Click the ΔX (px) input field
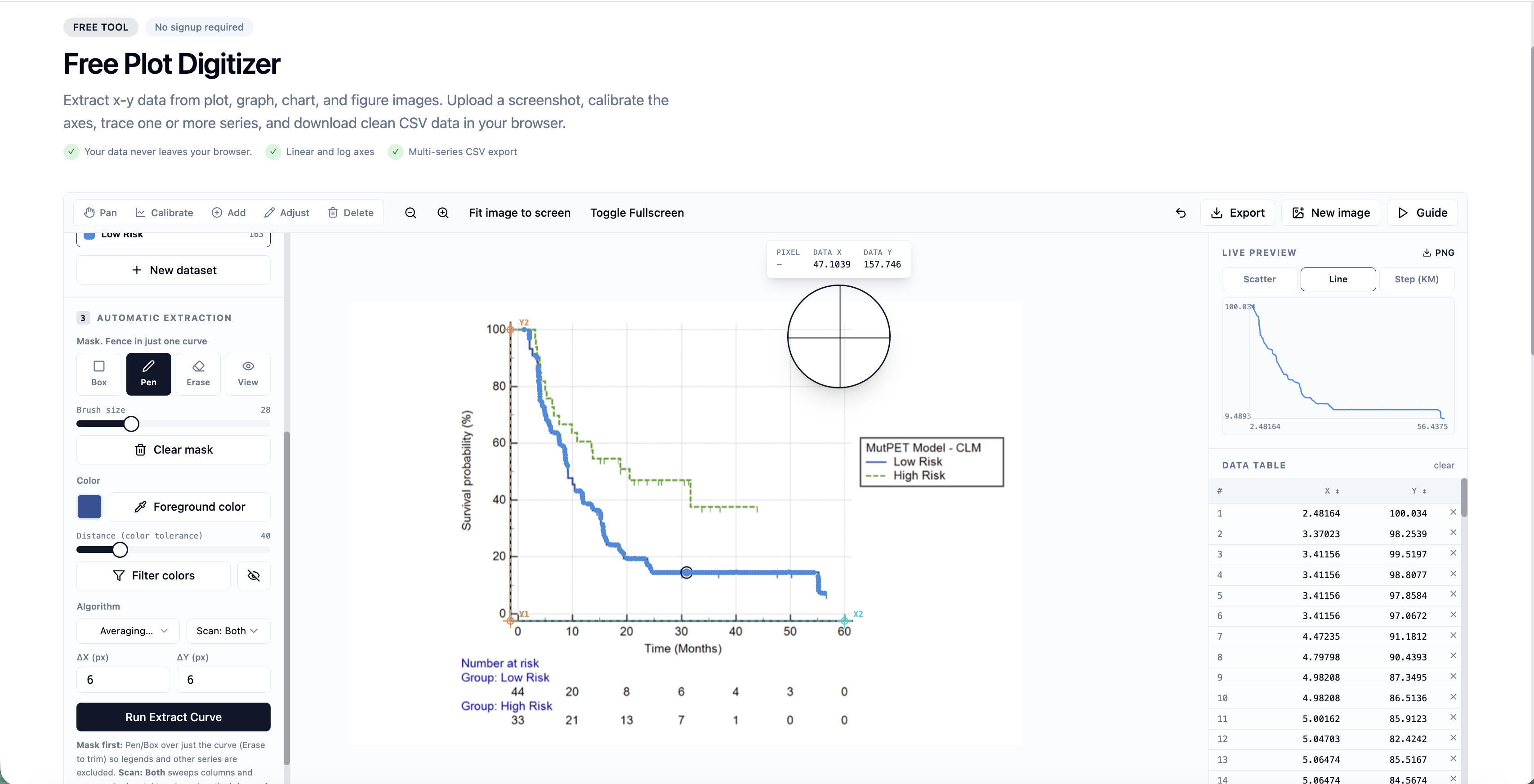The image size is (1534, 784). [123, 680]
